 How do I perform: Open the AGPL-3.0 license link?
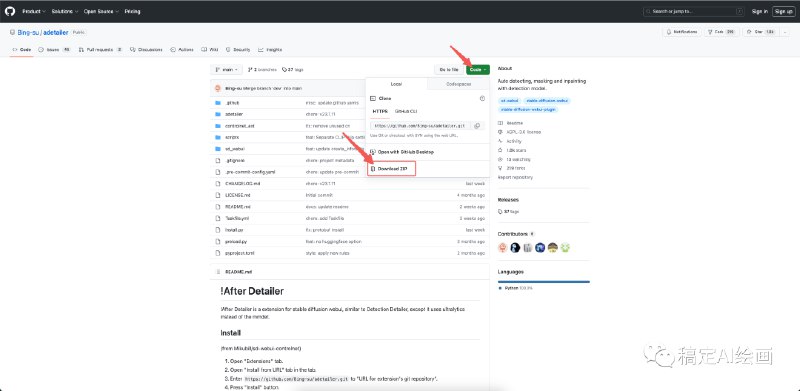coord(519,132)
